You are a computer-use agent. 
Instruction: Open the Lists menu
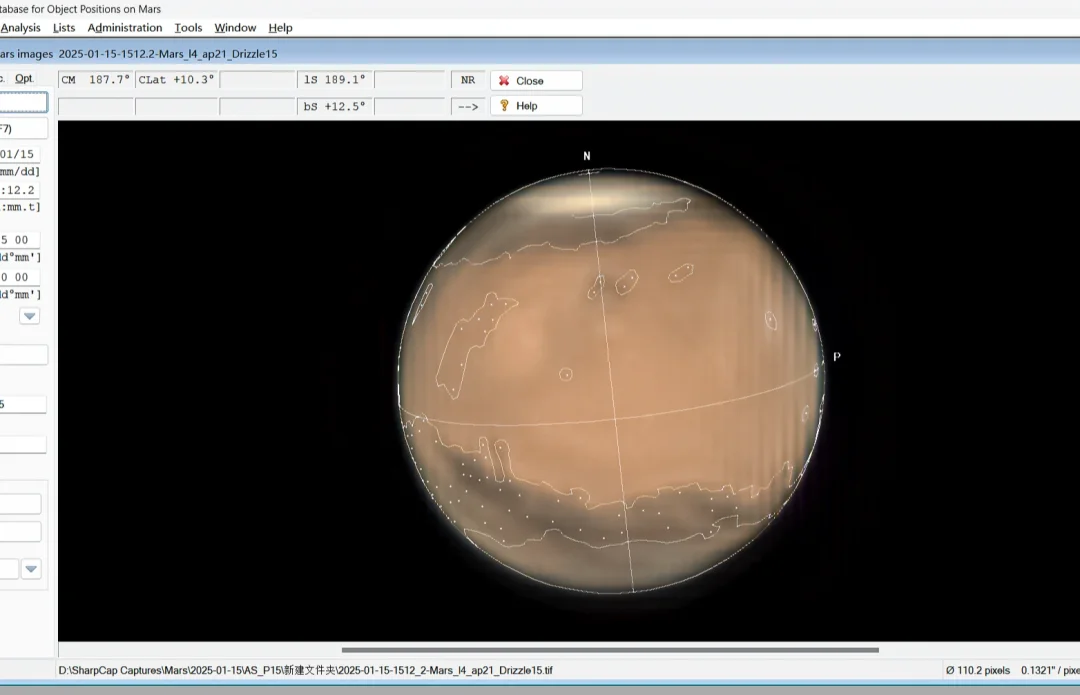tap(64, 28)
